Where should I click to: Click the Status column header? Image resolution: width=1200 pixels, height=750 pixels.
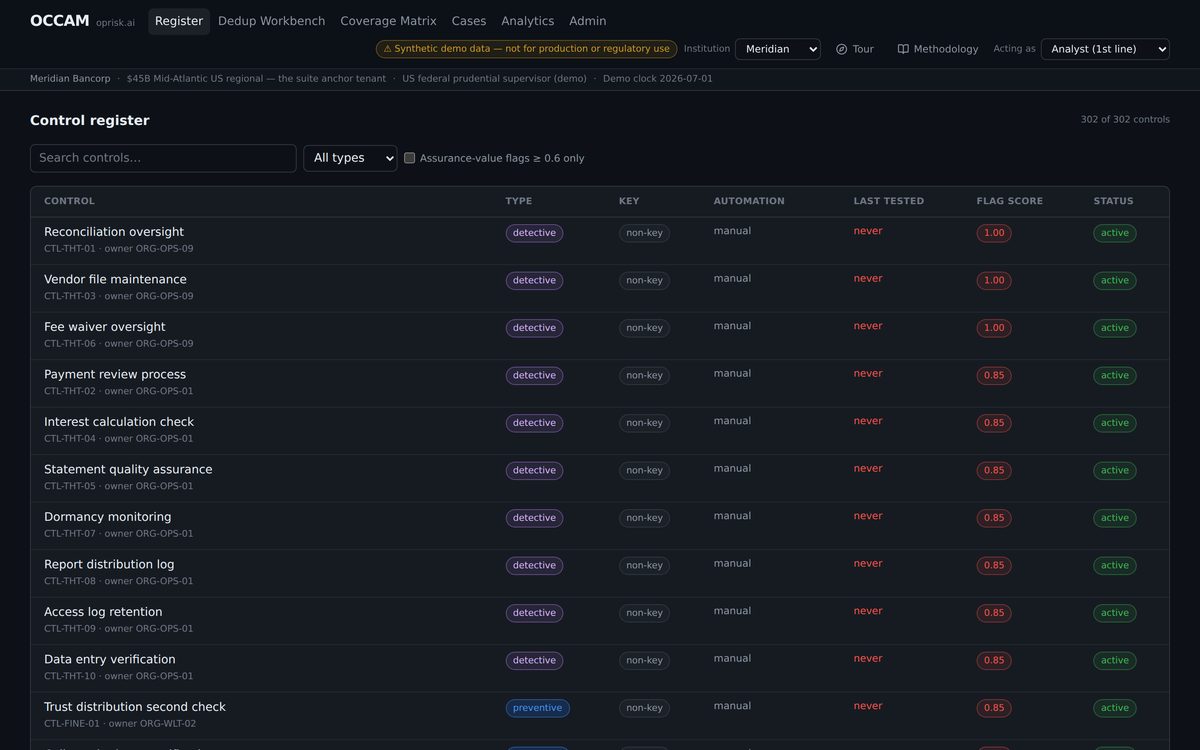(x=1114, y=201)
